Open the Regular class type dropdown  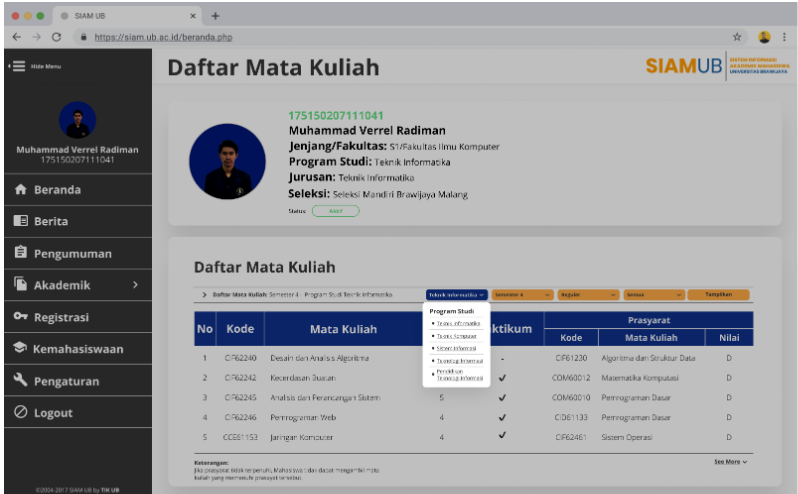coord(587,295)
